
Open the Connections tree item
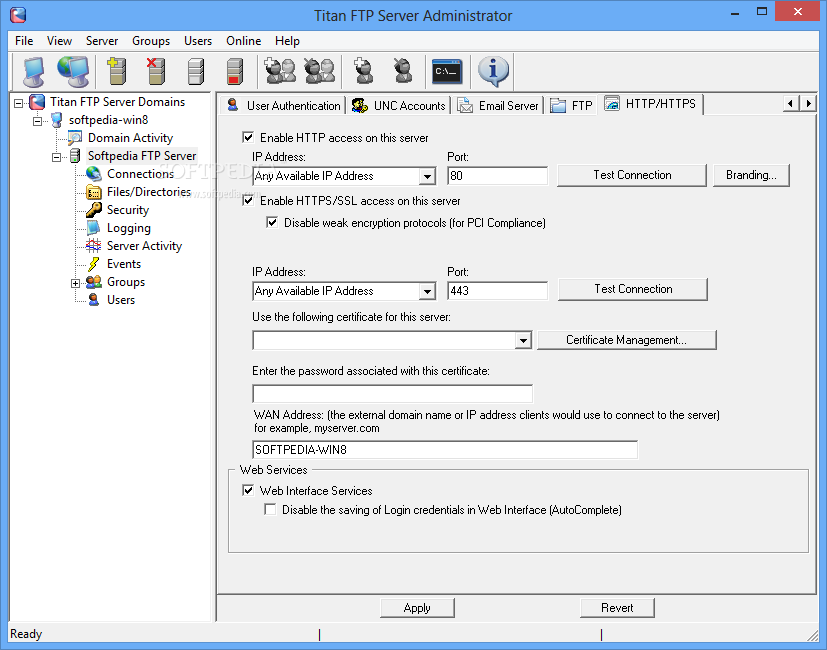tap(140, 174)
